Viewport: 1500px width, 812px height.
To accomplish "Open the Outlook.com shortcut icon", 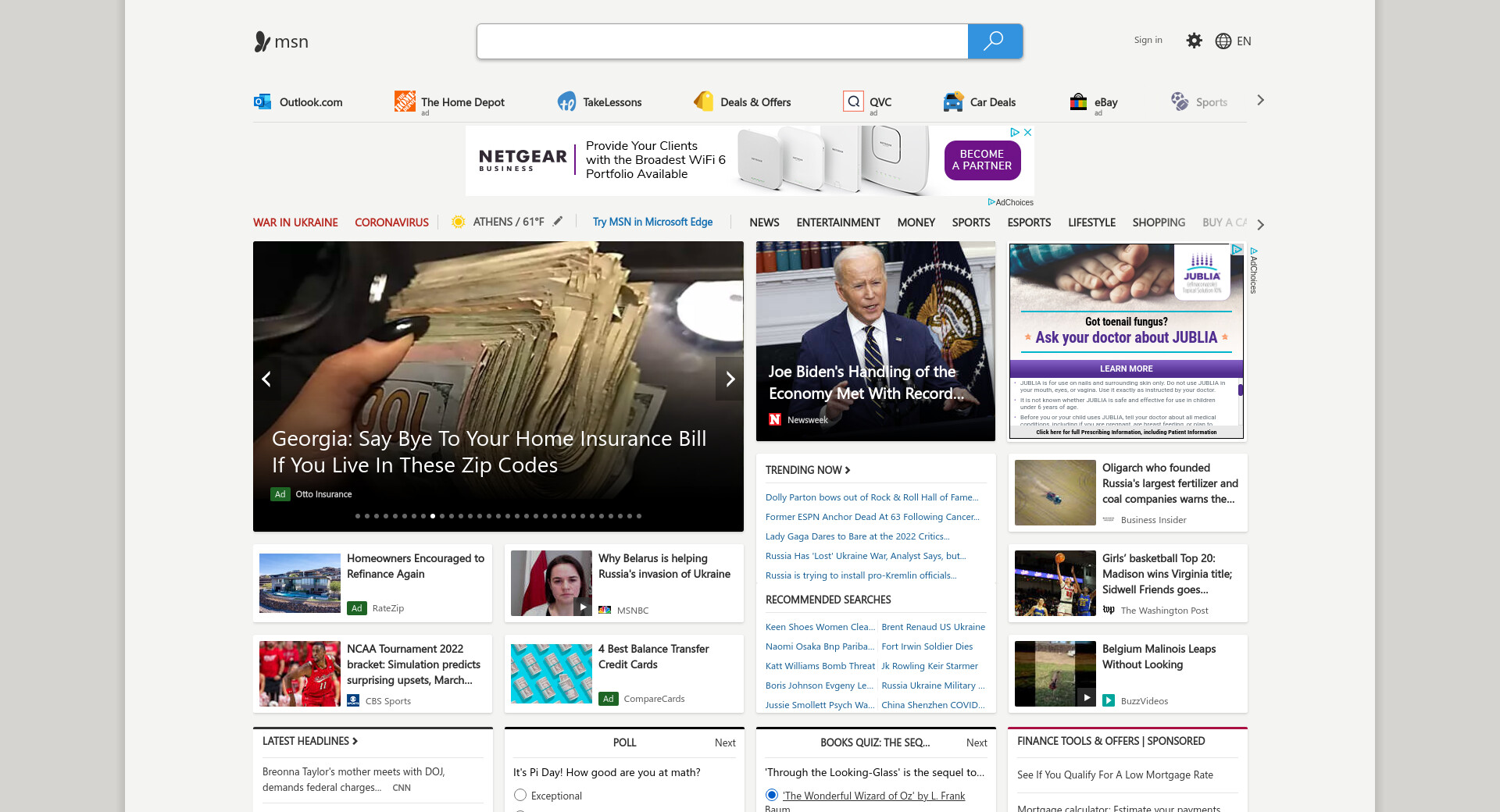I will (x=262, y=101).
